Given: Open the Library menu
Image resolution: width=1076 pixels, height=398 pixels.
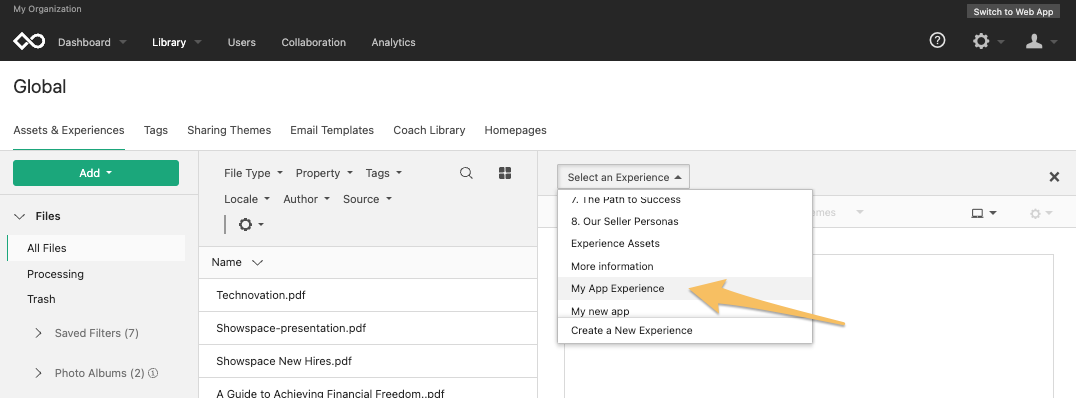Looking at the screenshot, I should pyautogui.click(x=177, y=42).
